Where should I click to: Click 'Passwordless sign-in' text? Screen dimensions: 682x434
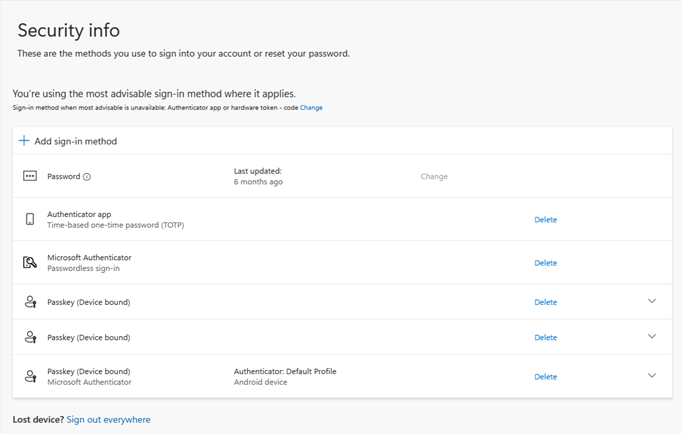84,268
